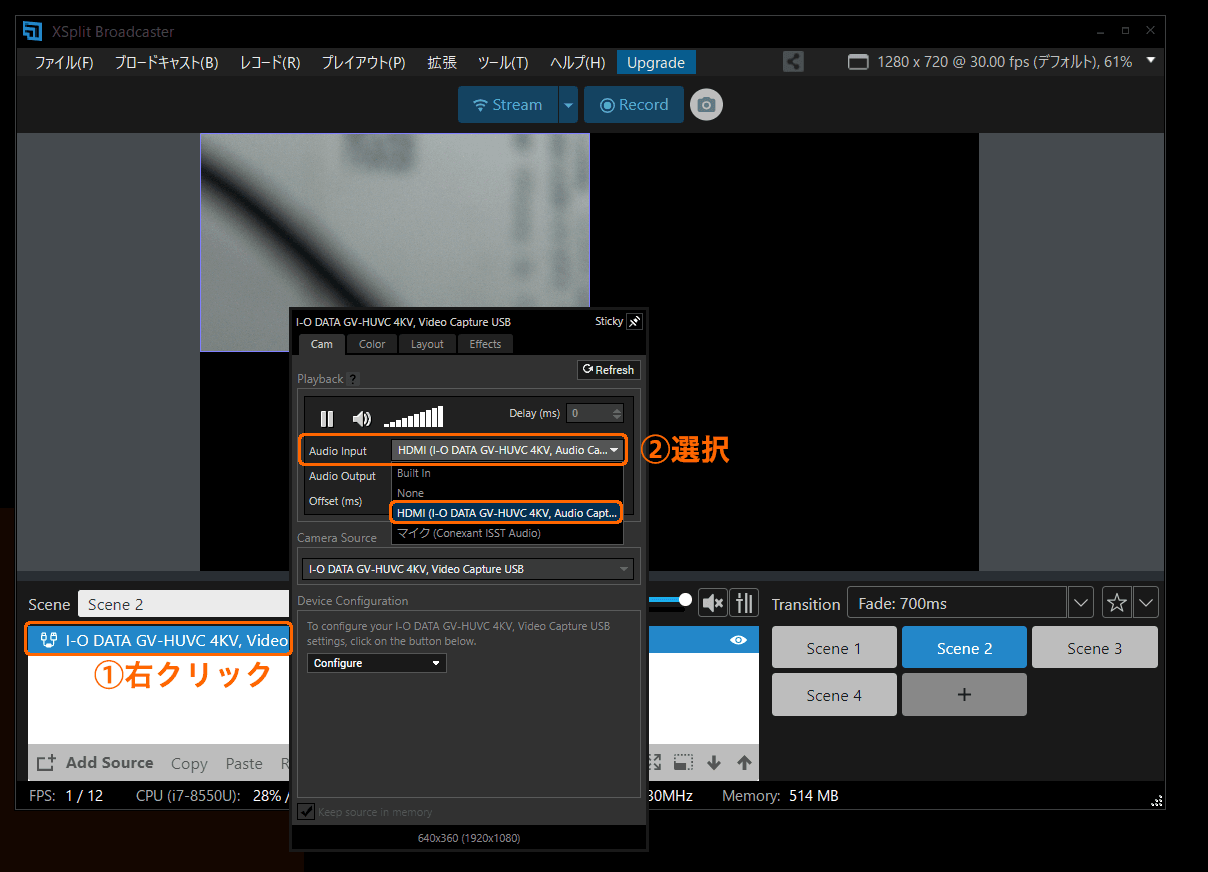The width and height of the screenshot is (1208, 872).
Task: Switch to the Effects tab
Action: [x=485, y=344]
